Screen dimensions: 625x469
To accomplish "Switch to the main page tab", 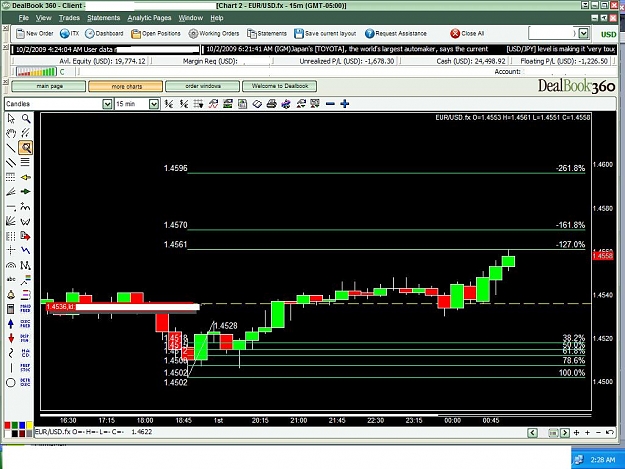I will coord(49,86).
